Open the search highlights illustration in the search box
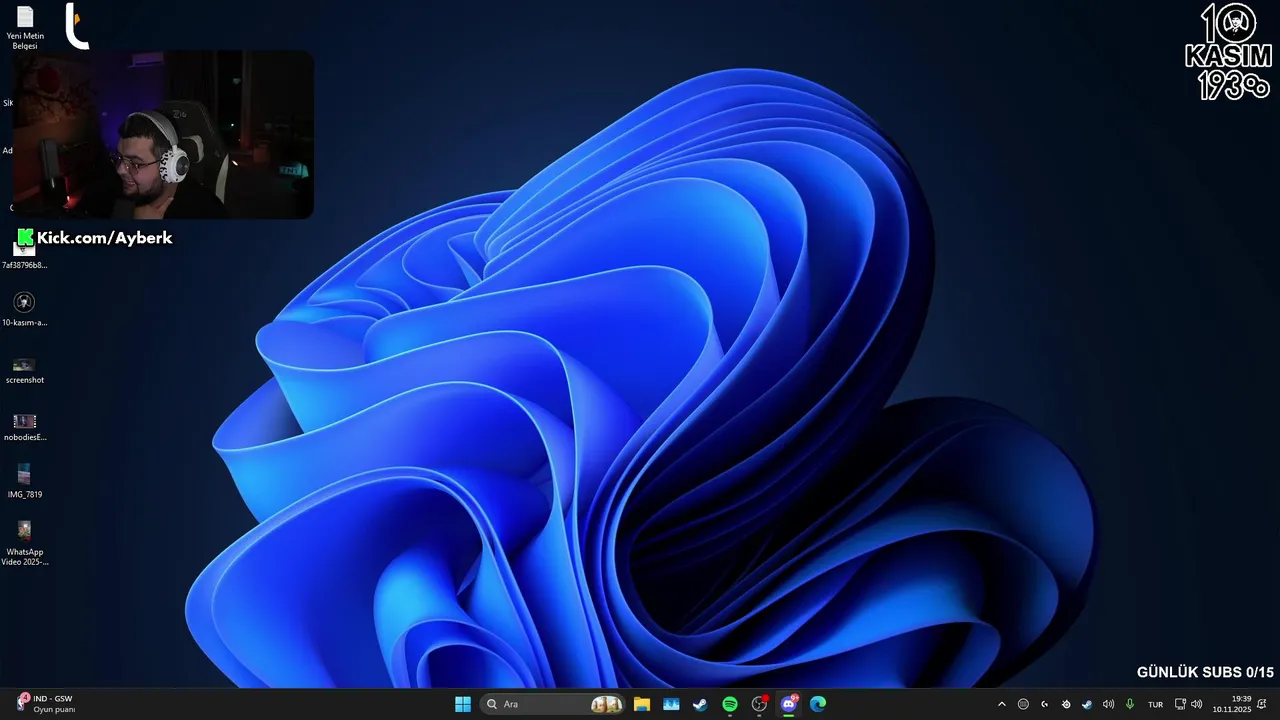Image resolution: width=1280 pixels, height=720 pixels. click(x=607, y=704)
